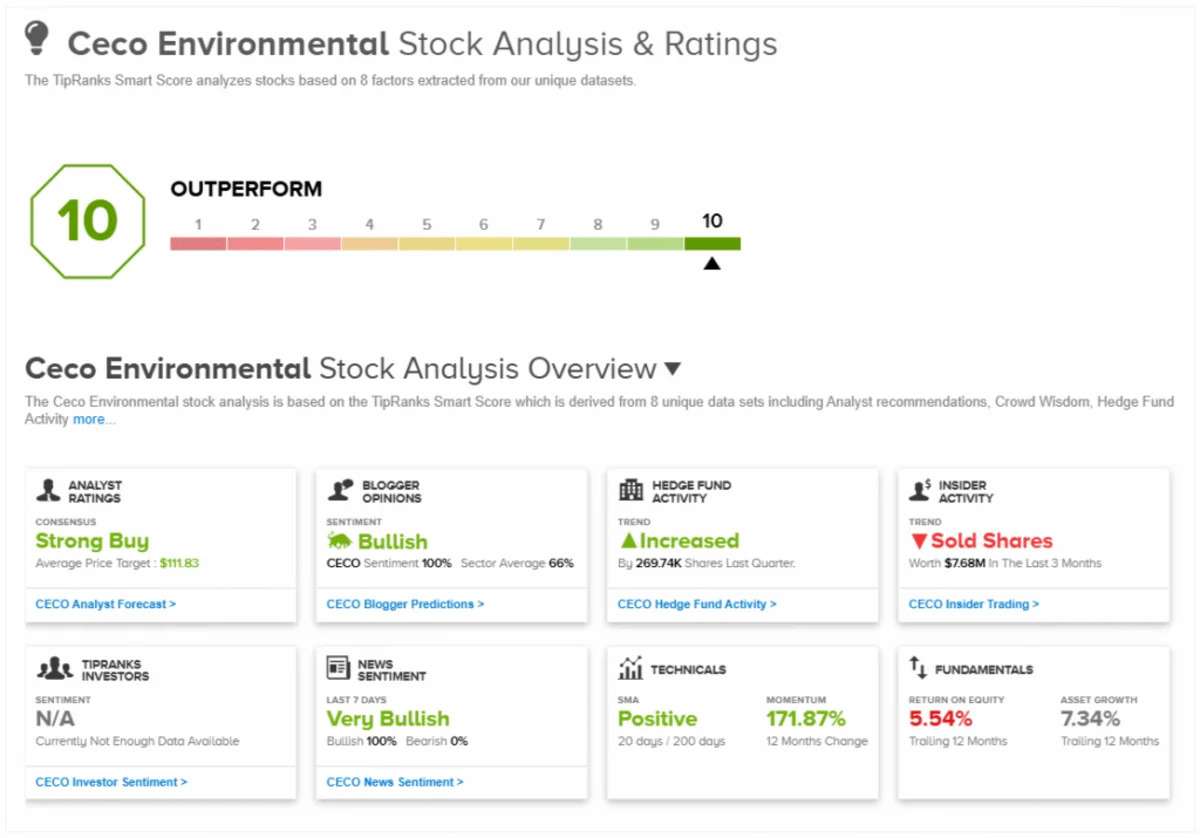The height and width of the screenshot is (838, 1200).
Task: Collapse the Stock Analysis Overview dropdown arrow
Action: click(672, 369)
